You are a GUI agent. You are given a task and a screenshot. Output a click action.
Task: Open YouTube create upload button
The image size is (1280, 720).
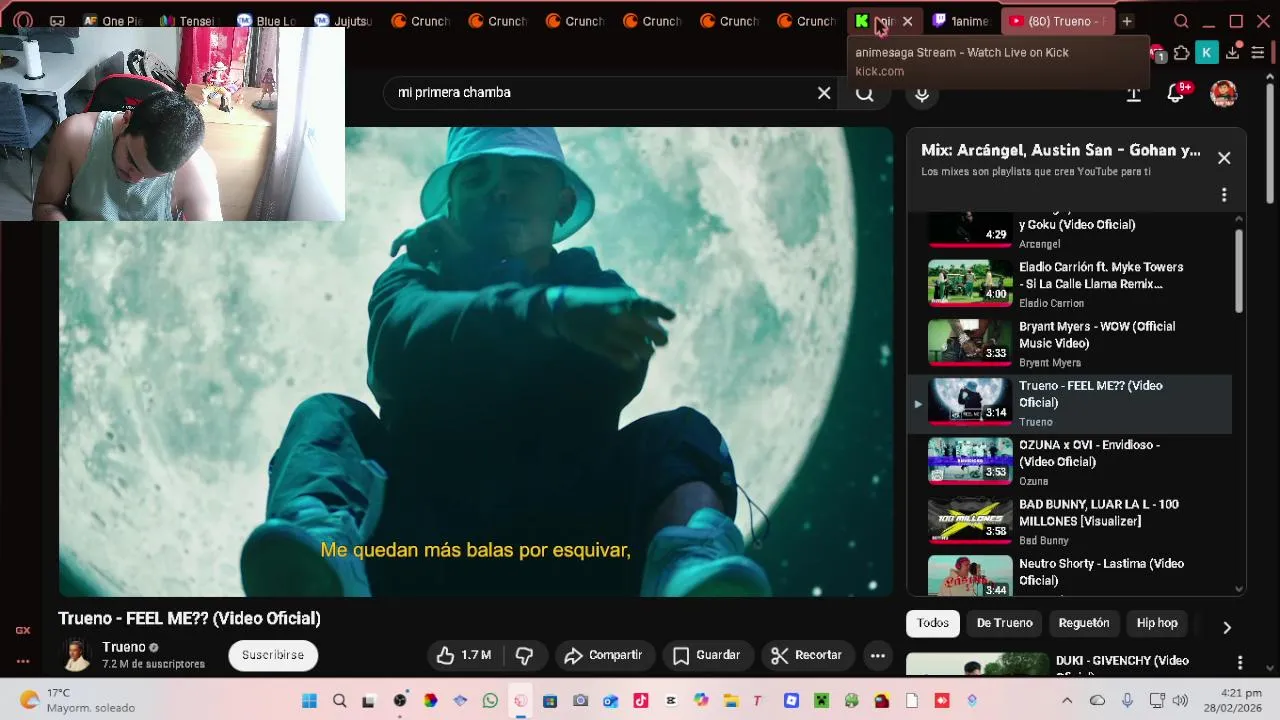point(1133,94)
